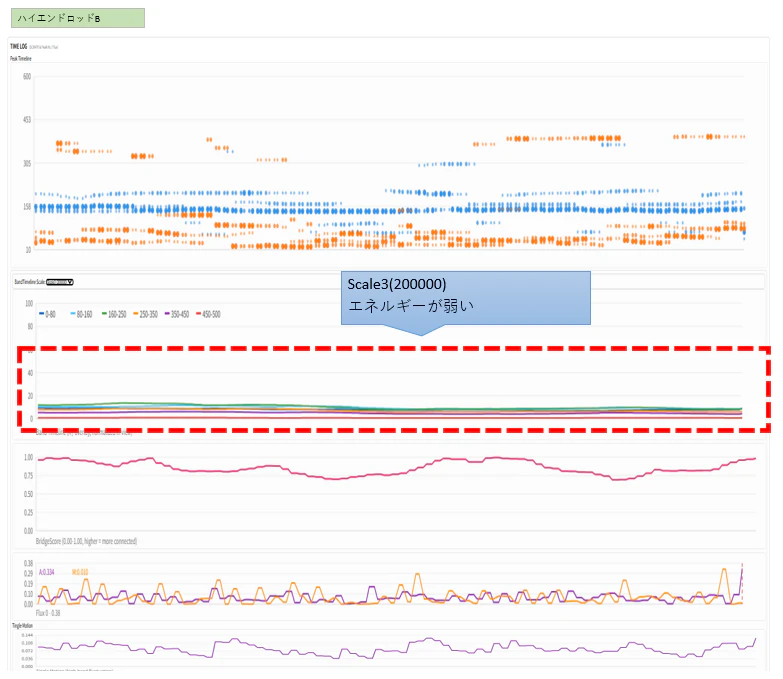Open the BandTimeline Scale dropdown
Image resolution: width=783 pixels, height=679 pixels.
[x=59, y=282]
